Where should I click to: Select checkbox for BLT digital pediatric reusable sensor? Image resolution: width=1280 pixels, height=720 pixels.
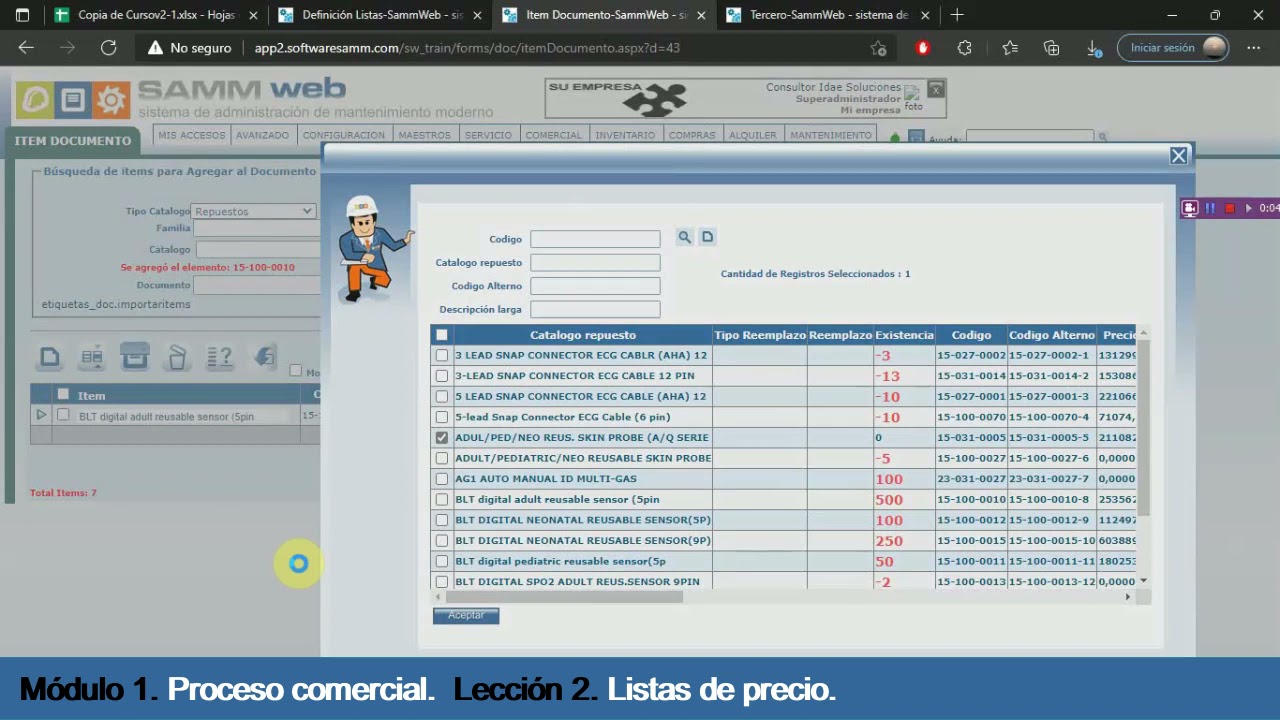tap(442, 561)
